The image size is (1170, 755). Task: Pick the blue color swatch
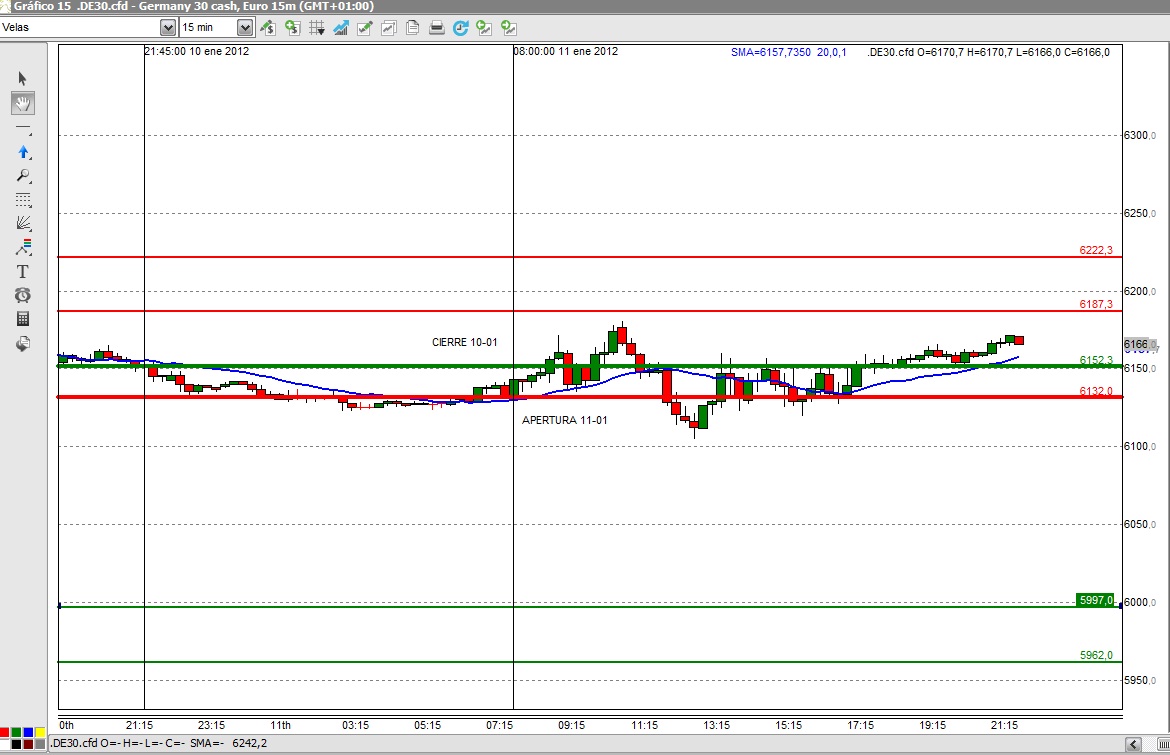pos(28,733)
